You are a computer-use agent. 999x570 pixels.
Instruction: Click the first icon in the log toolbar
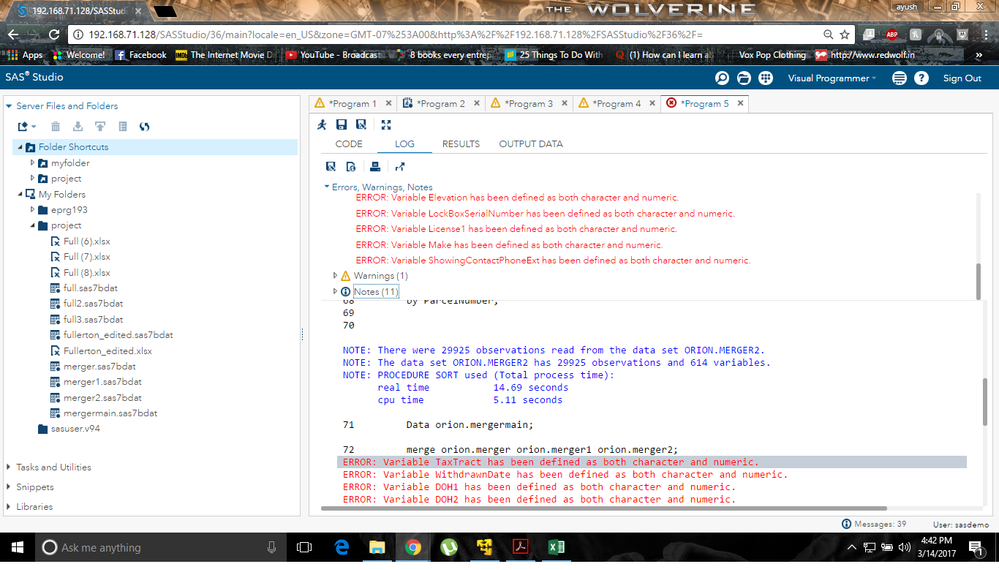coord(331,167)
